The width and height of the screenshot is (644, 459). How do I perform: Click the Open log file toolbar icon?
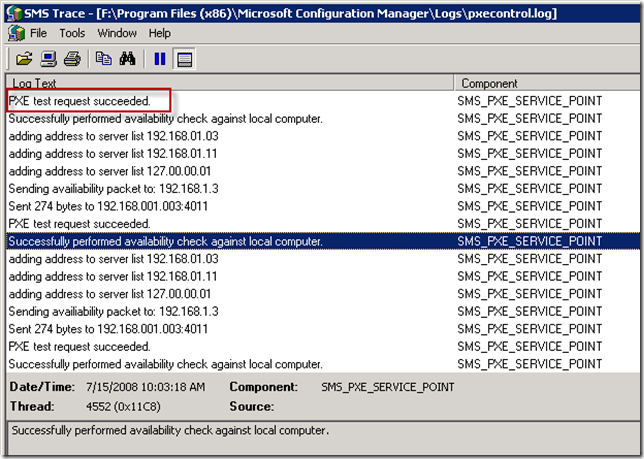click(x=24, y=59)
